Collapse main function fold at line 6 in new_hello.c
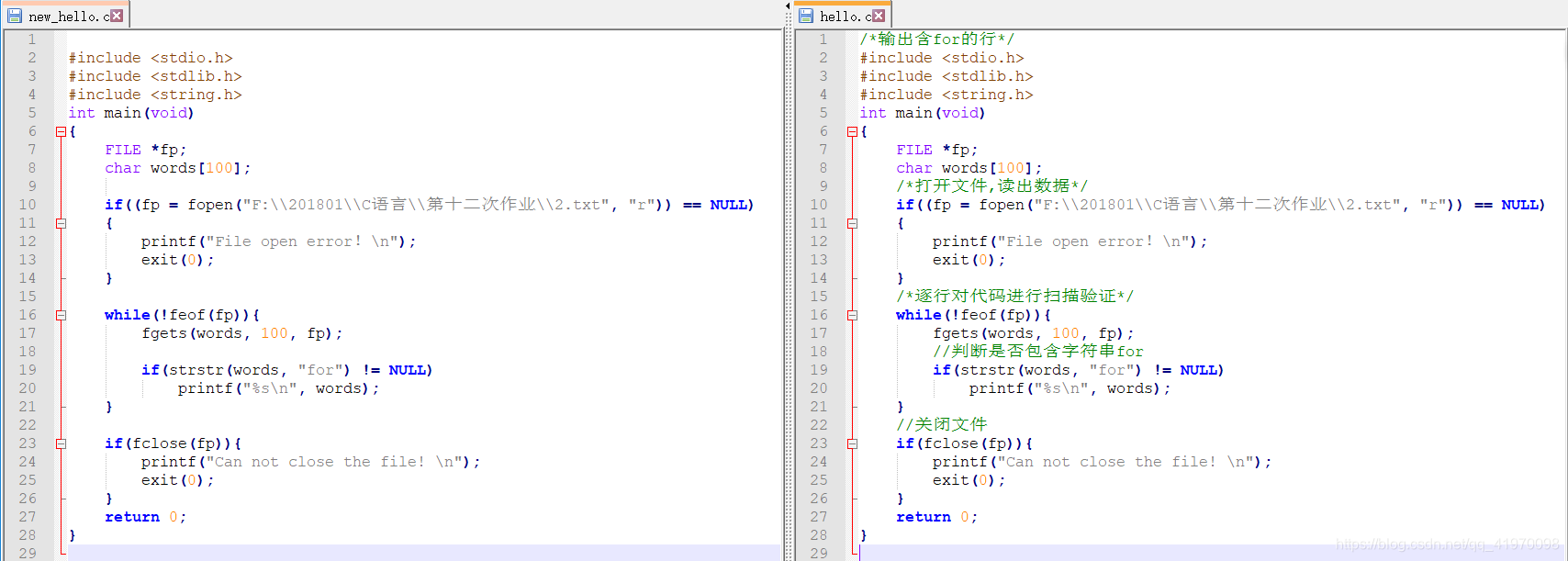This screenshot has width=1568, height=561. 61,131
